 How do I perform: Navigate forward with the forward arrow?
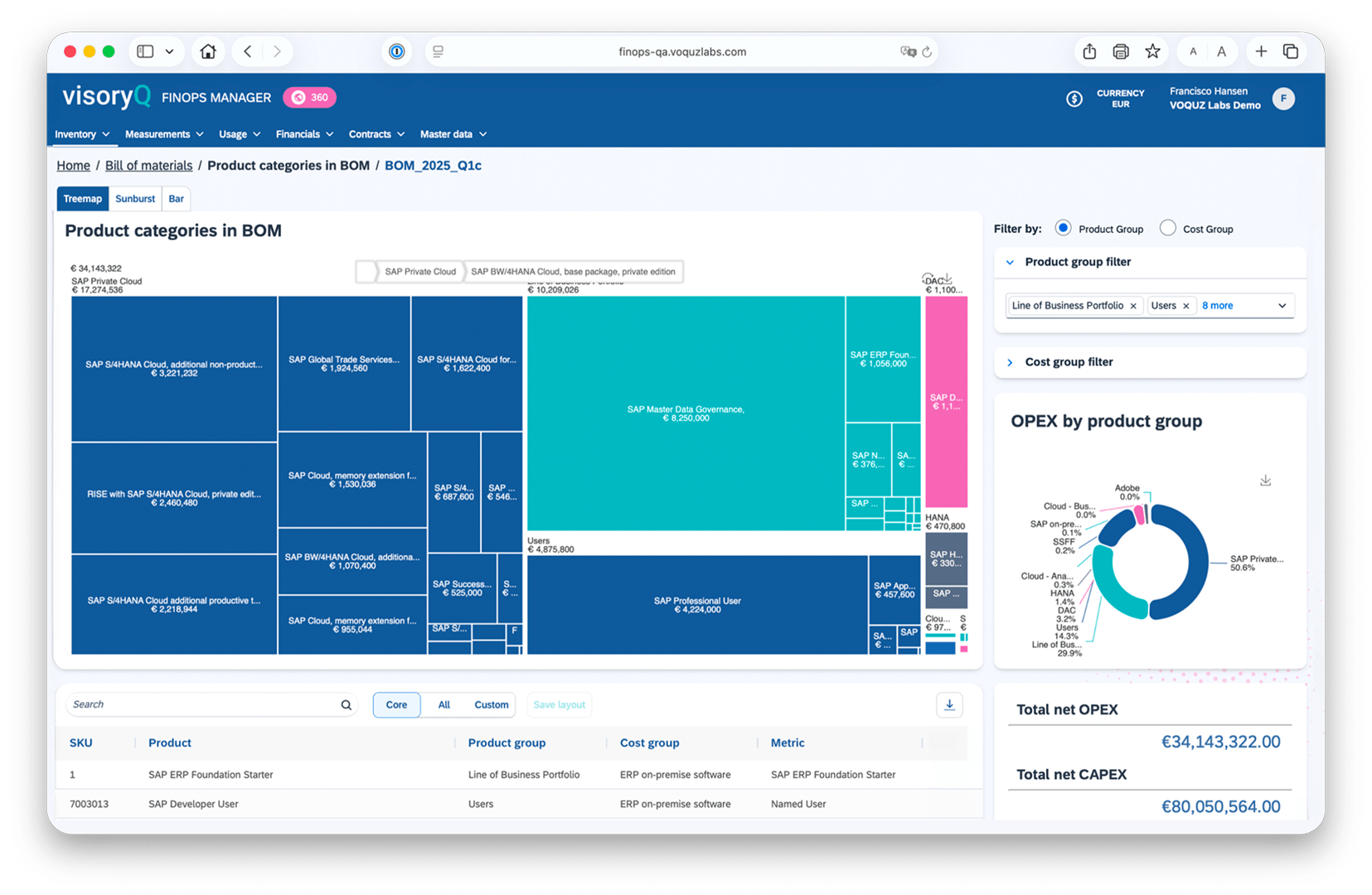(x=277, y=51)
